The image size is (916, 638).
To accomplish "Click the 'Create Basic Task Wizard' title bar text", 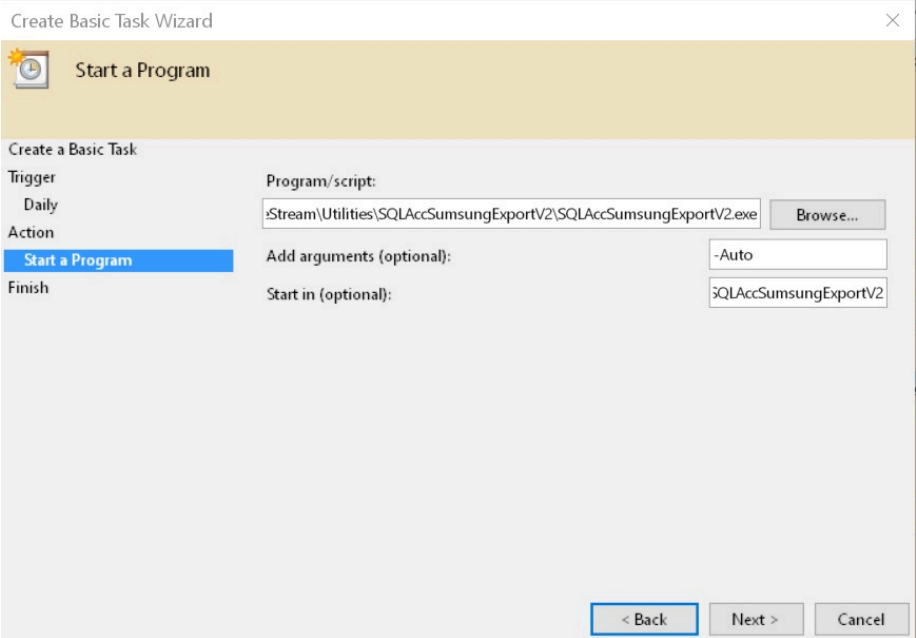I will [111, 20].
